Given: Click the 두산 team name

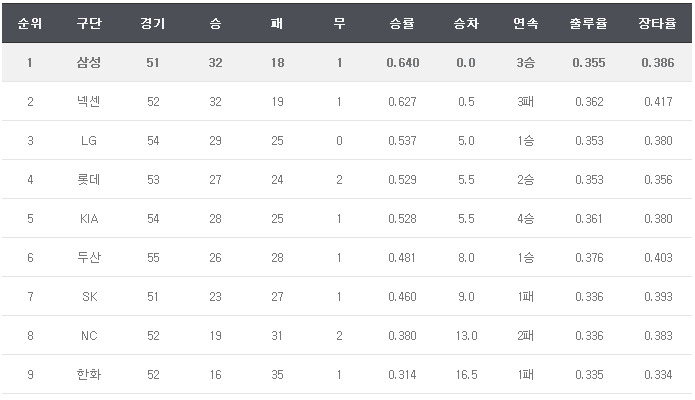Looking at the screenshot, I should pyautogui.click(x=89, y=258).
